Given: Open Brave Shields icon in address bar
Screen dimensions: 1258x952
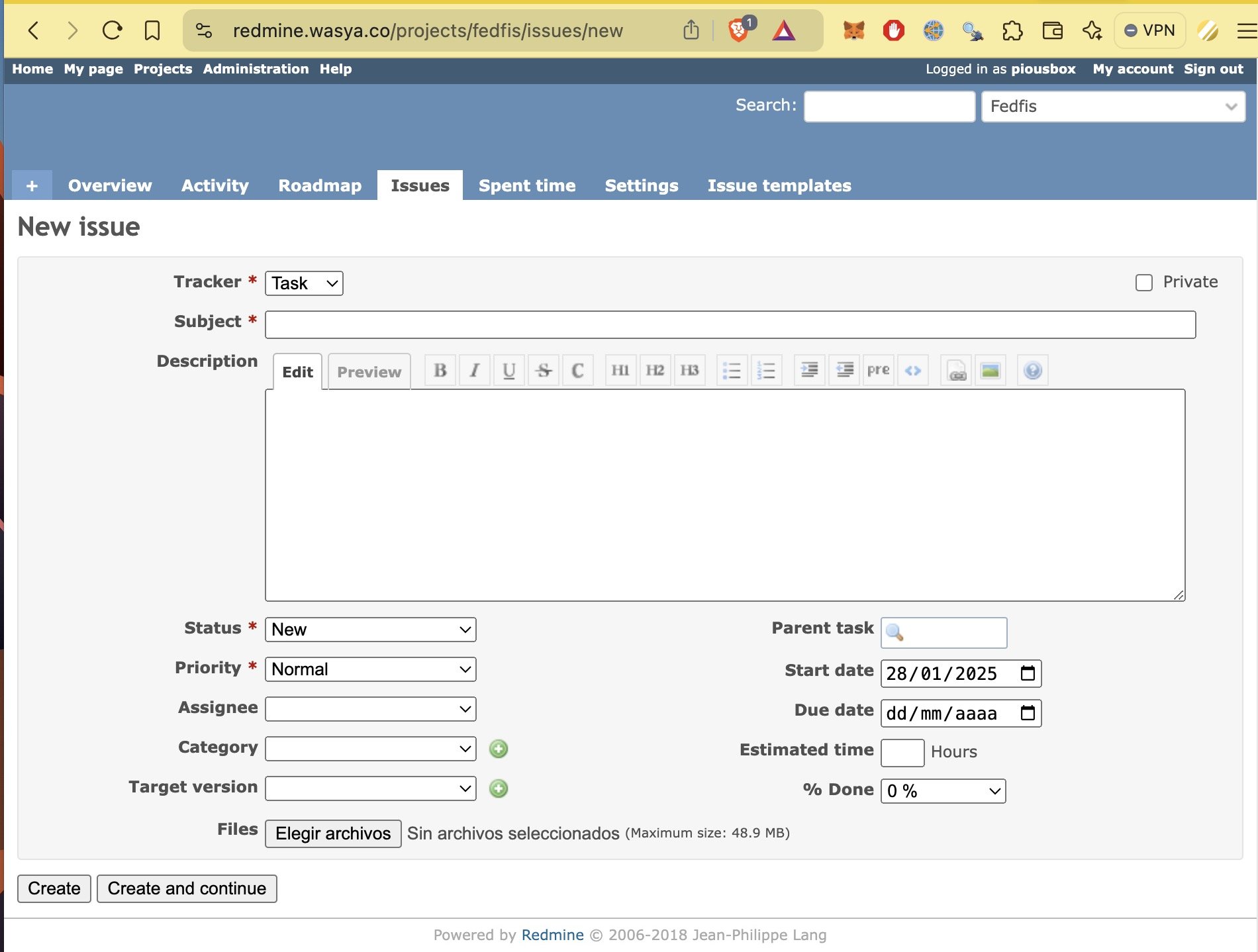Looking at the screenshot, I should tap(740, 30).
